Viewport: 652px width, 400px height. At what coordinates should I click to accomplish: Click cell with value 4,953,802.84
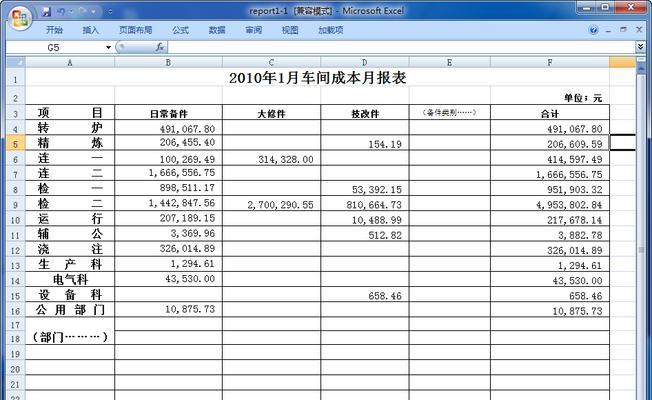(x=550, y=204)
